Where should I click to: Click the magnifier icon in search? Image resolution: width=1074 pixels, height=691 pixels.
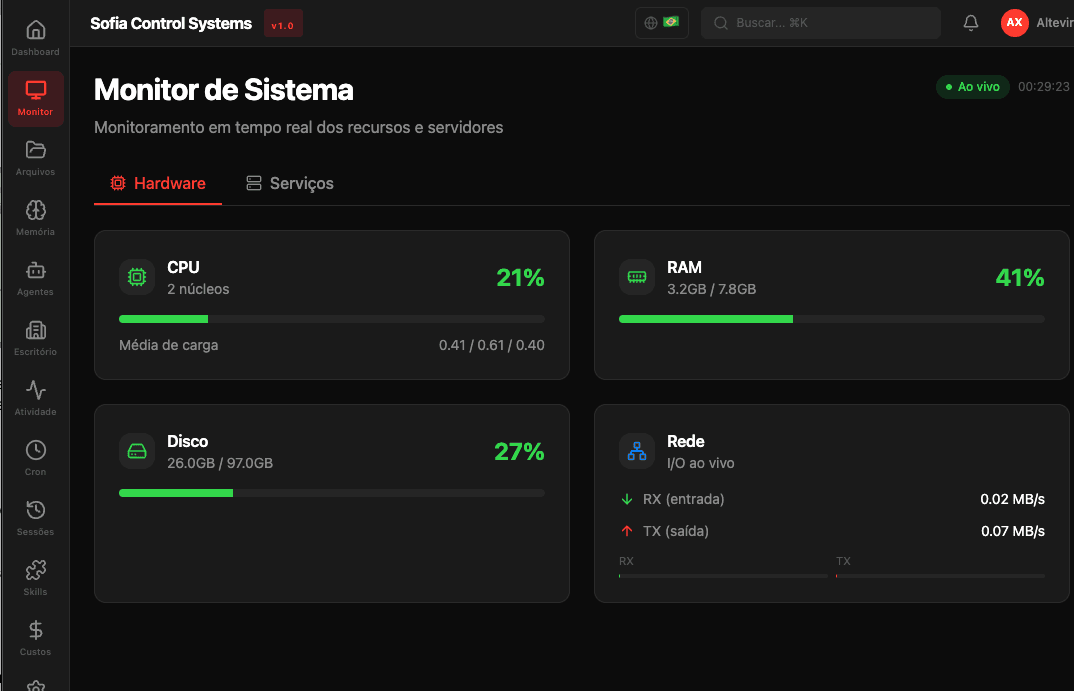tap(721, 23)
